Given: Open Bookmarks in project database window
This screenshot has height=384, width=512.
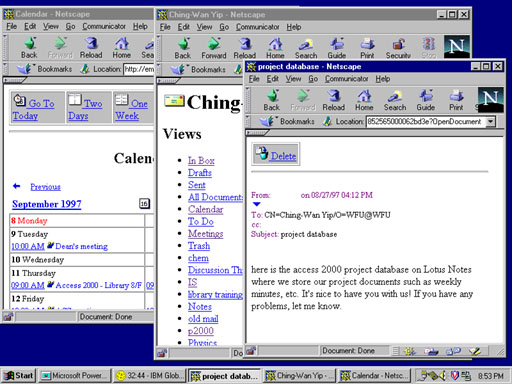Looking at the screenshot, I should tap(287, 121).
